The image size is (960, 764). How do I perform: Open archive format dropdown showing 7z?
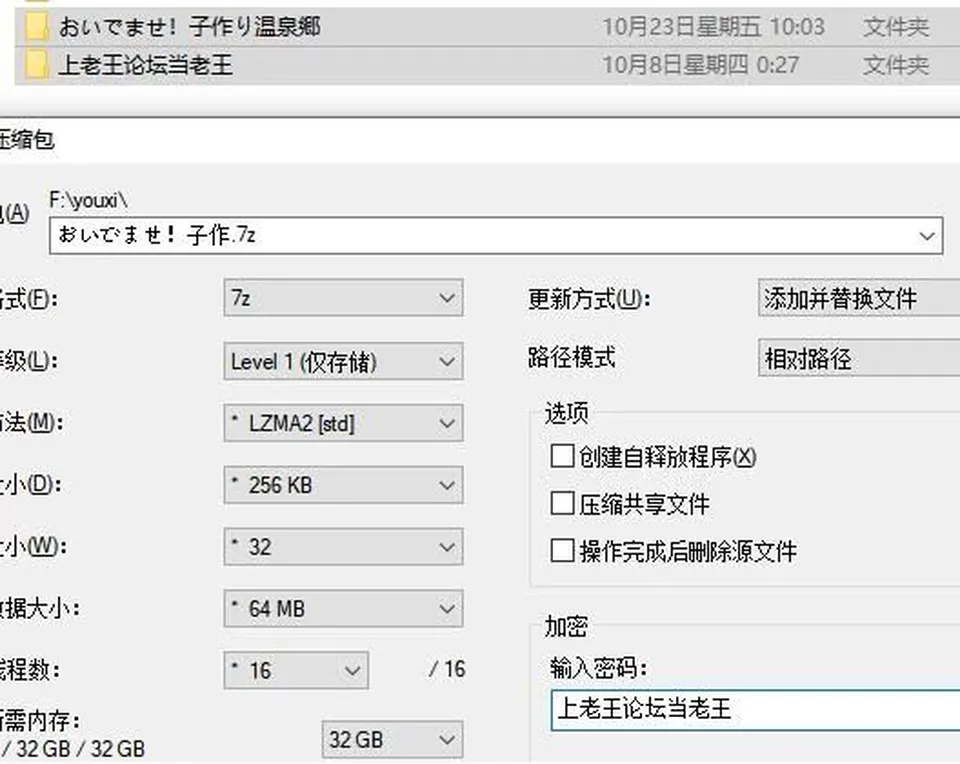tap(343, 298)
